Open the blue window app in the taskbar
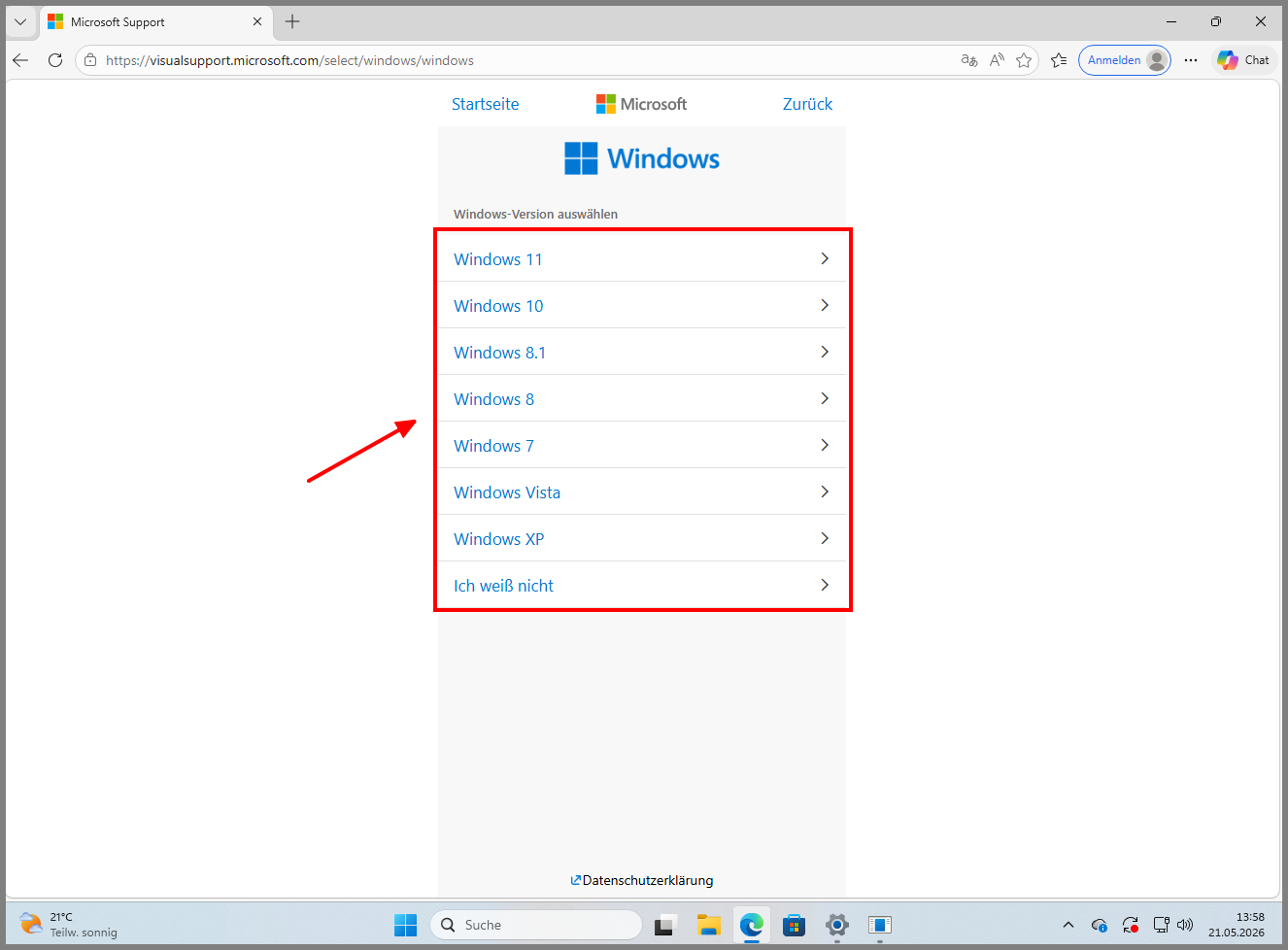 pyautogui.click(x=879, y=925)
